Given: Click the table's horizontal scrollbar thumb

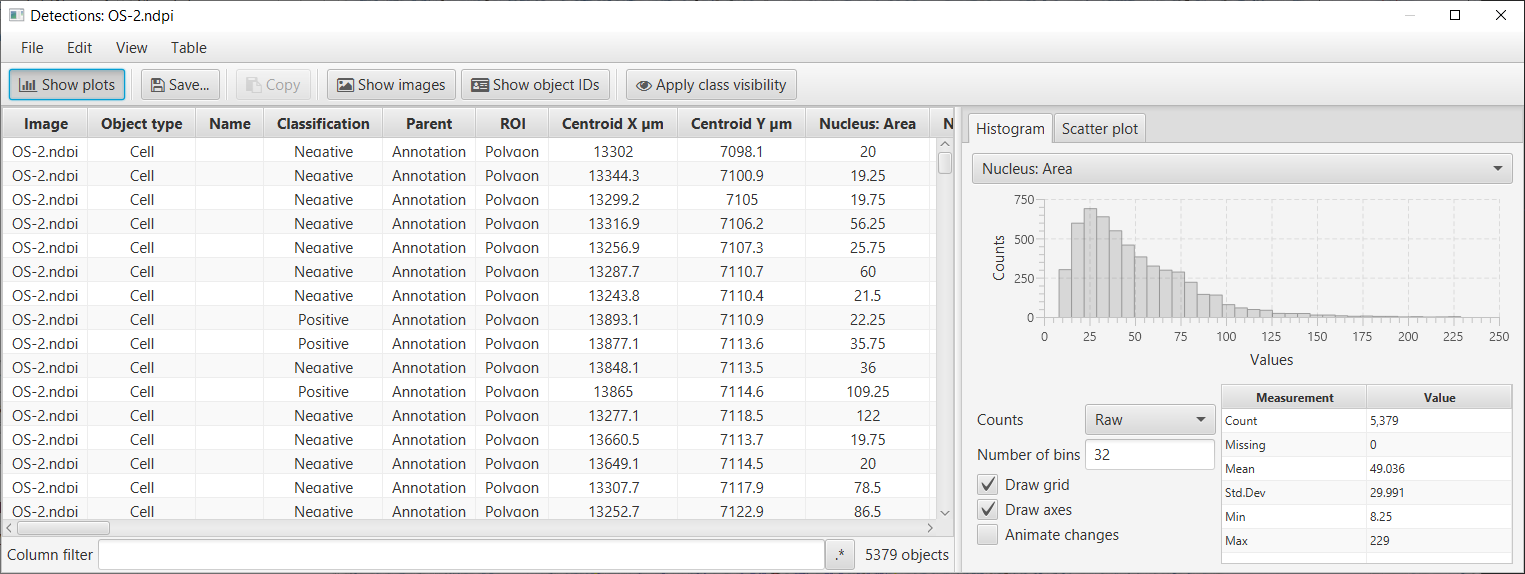Looking at the screenshot, I should click(63, 527).
